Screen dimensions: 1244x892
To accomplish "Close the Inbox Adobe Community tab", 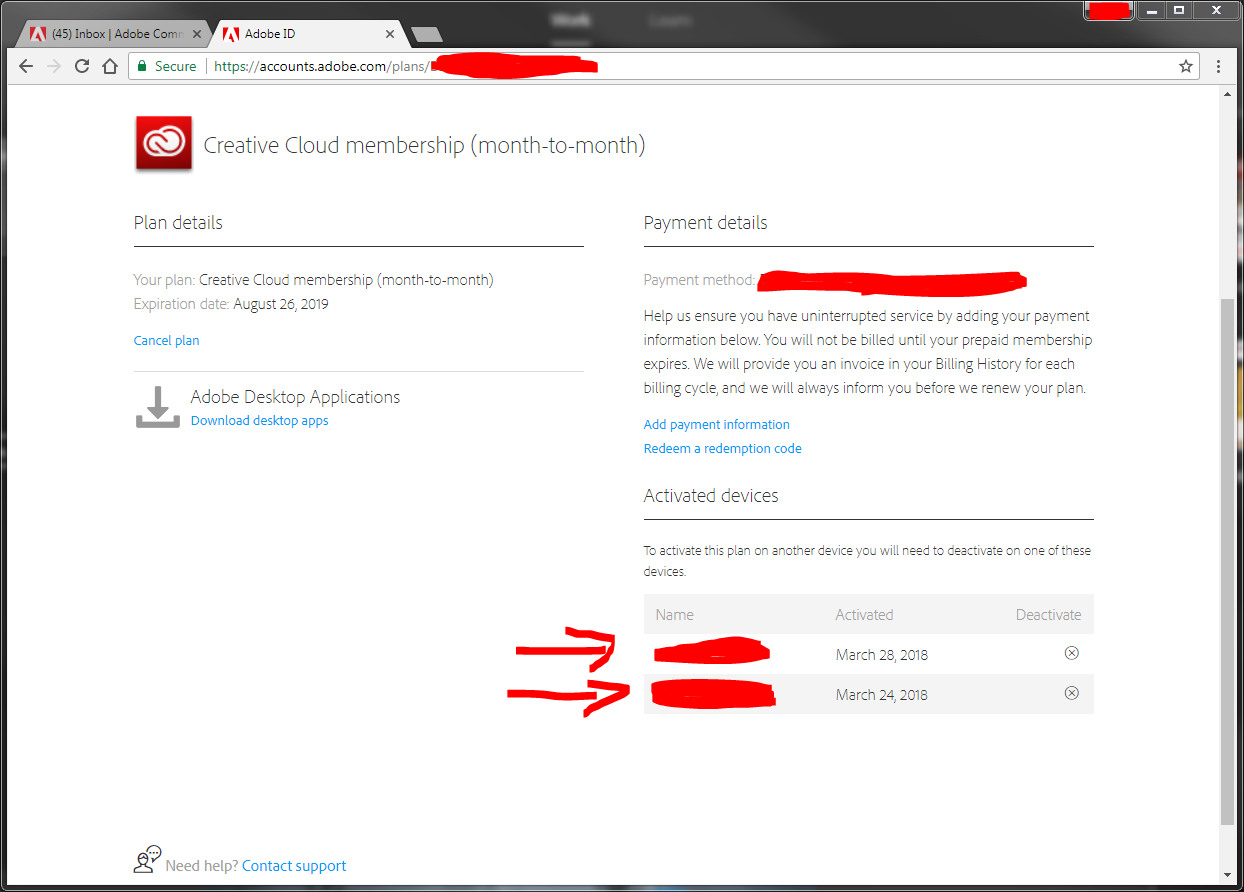I will coord(196,33).
